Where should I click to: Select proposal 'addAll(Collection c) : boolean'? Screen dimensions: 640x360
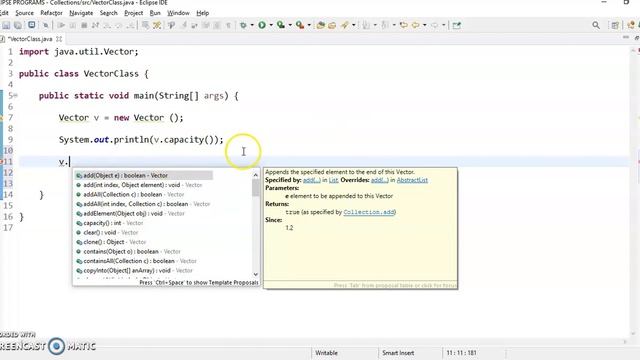130,195
